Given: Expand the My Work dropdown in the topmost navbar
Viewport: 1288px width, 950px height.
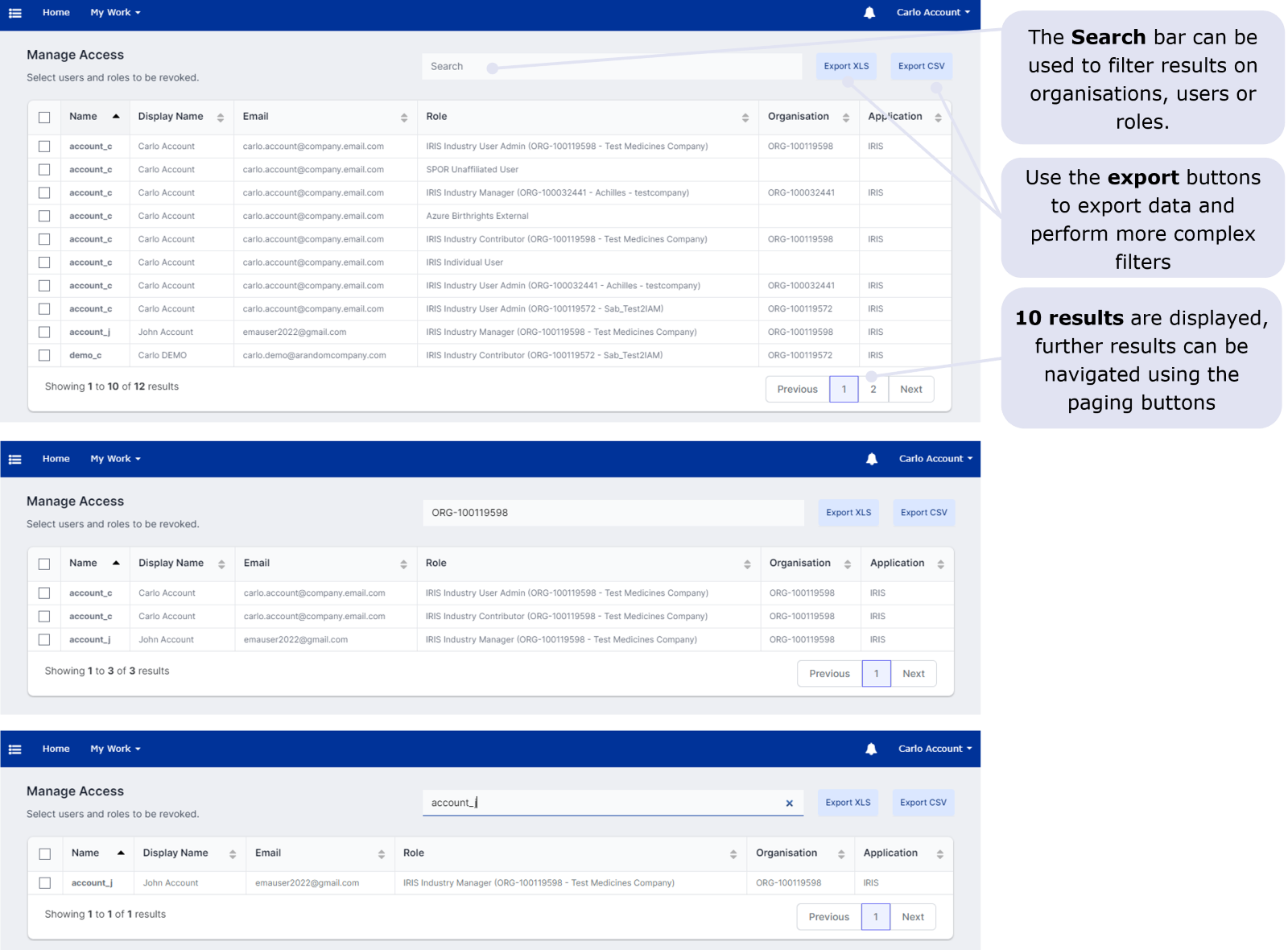Looking at the screenshot, I should click(x=115, y=13).
